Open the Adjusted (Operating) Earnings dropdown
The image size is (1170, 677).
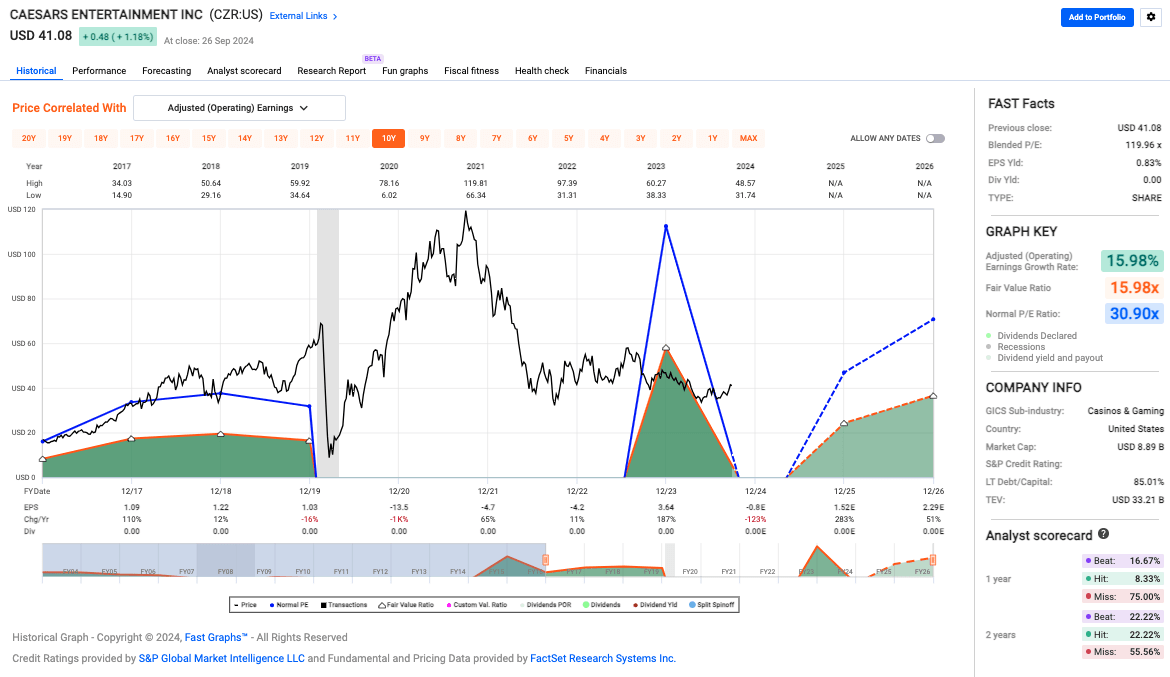[239, 107]
